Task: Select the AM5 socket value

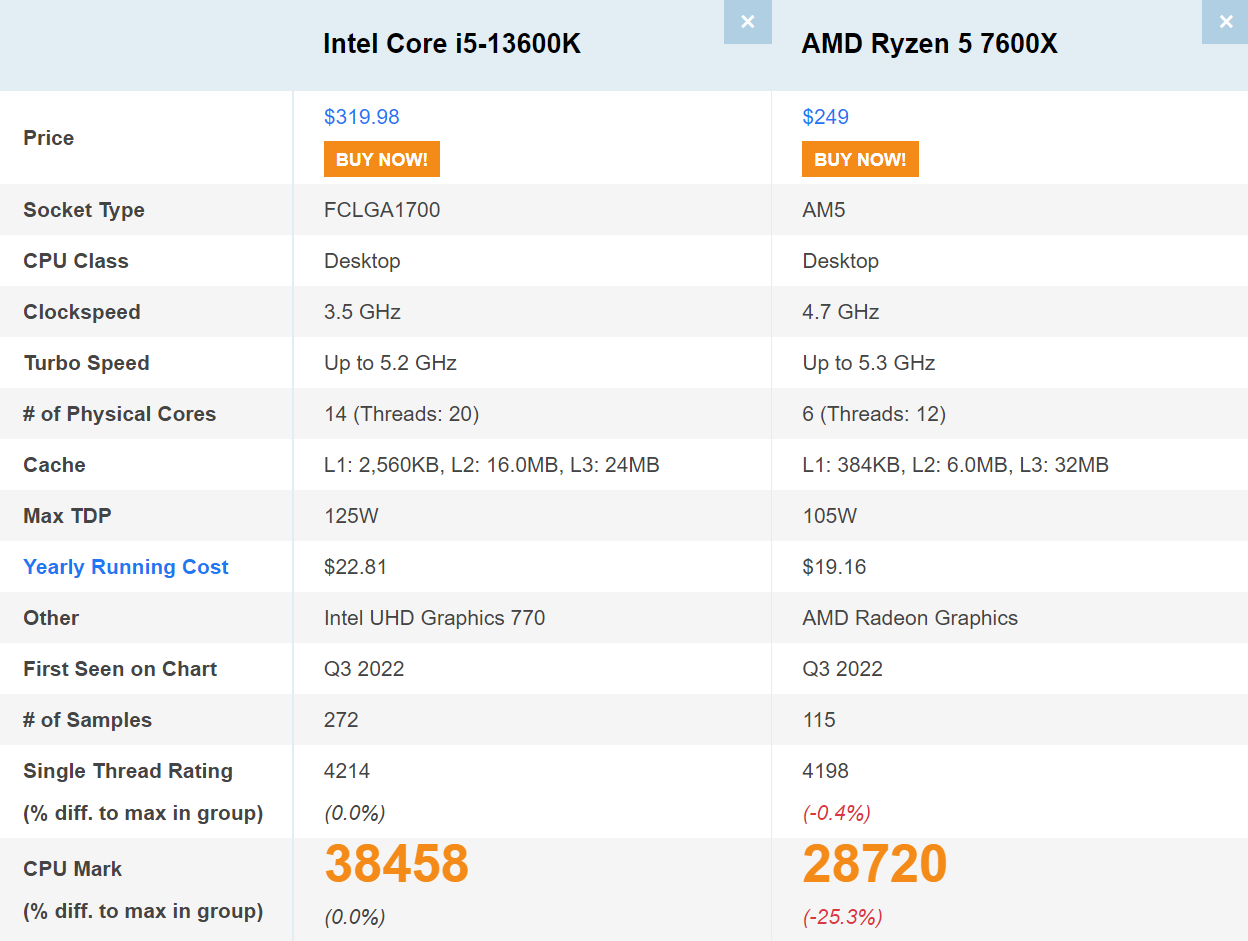Action: (824, 210)
